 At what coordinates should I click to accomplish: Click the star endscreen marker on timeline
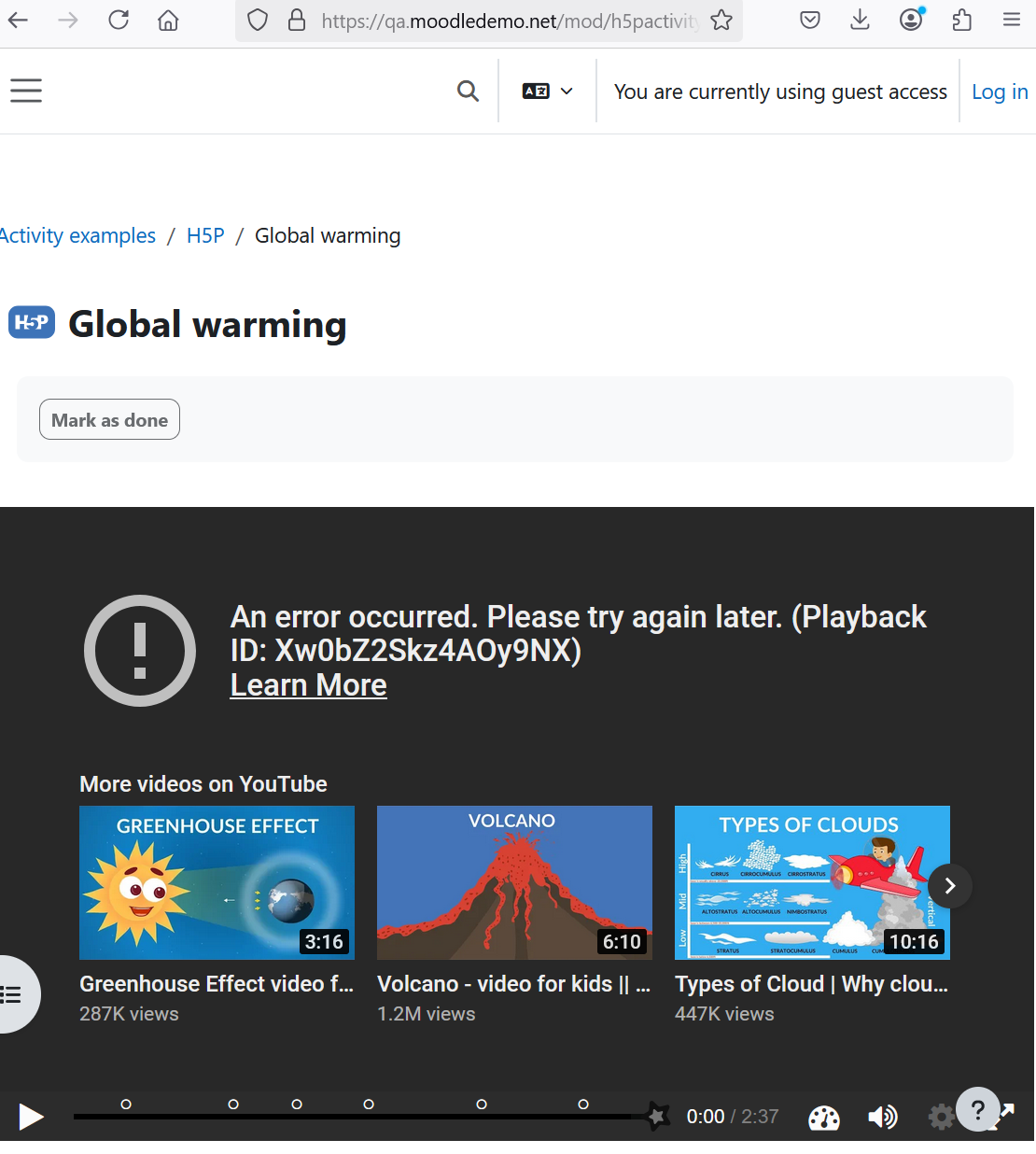(658, 1116)
